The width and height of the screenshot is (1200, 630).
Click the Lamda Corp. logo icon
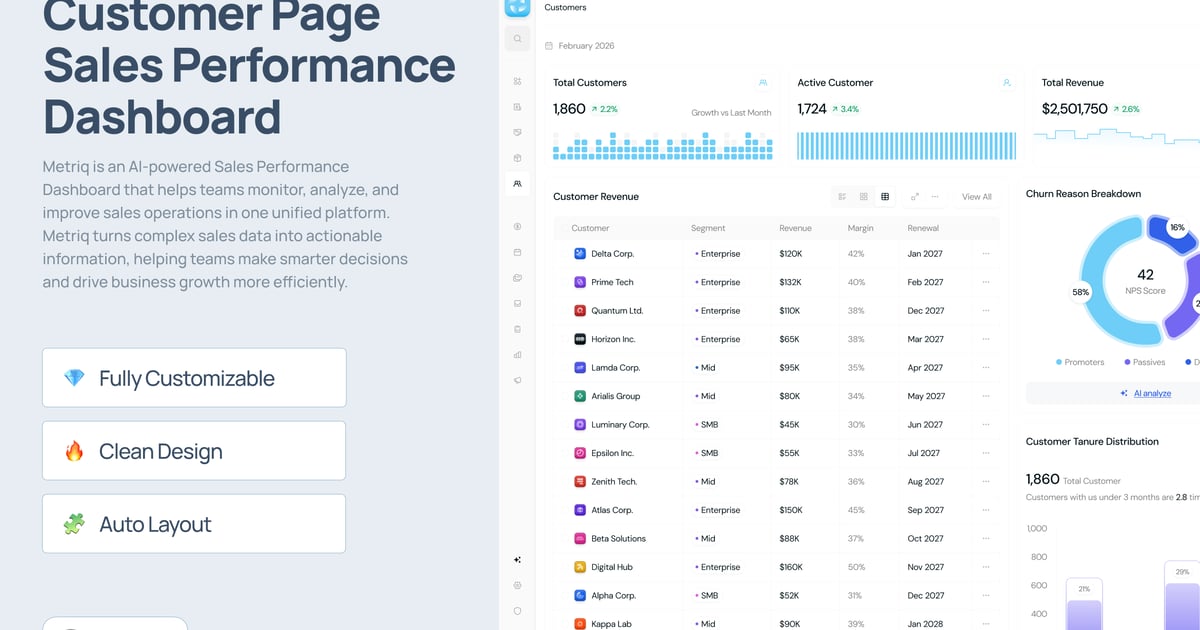579,368
